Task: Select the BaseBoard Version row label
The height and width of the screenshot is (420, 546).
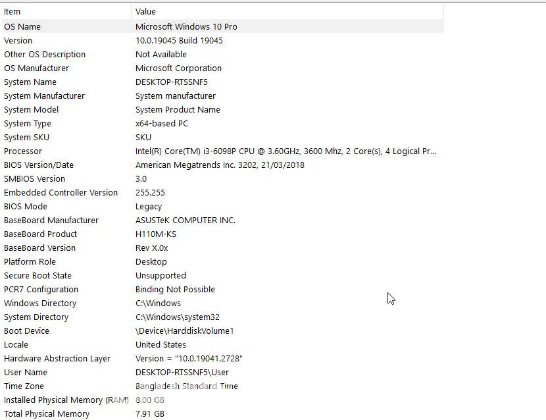Action: (40, 248)
